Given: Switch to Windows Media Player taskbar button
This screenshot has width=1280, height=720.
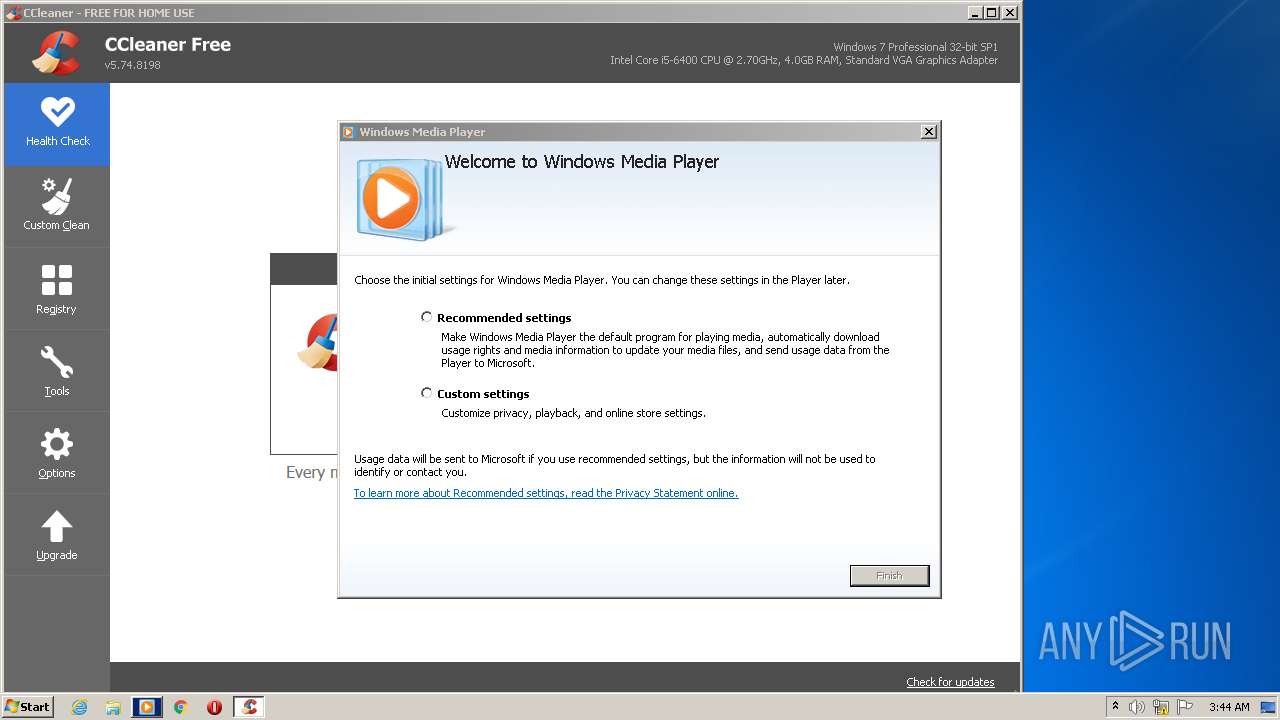Looking at the screenshot, I should (x=147, y=707).
